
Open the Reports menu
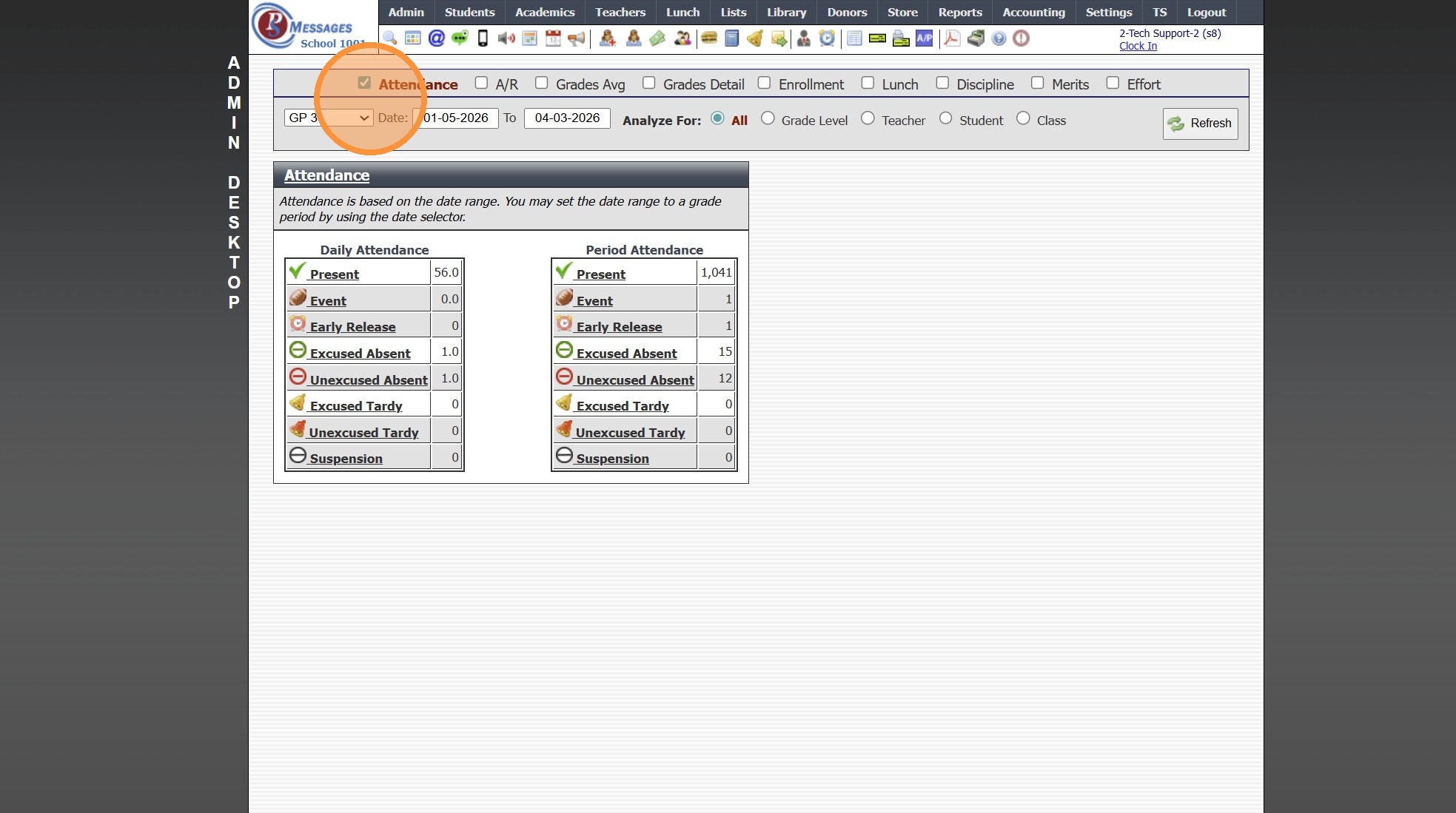tap(959, 13)
